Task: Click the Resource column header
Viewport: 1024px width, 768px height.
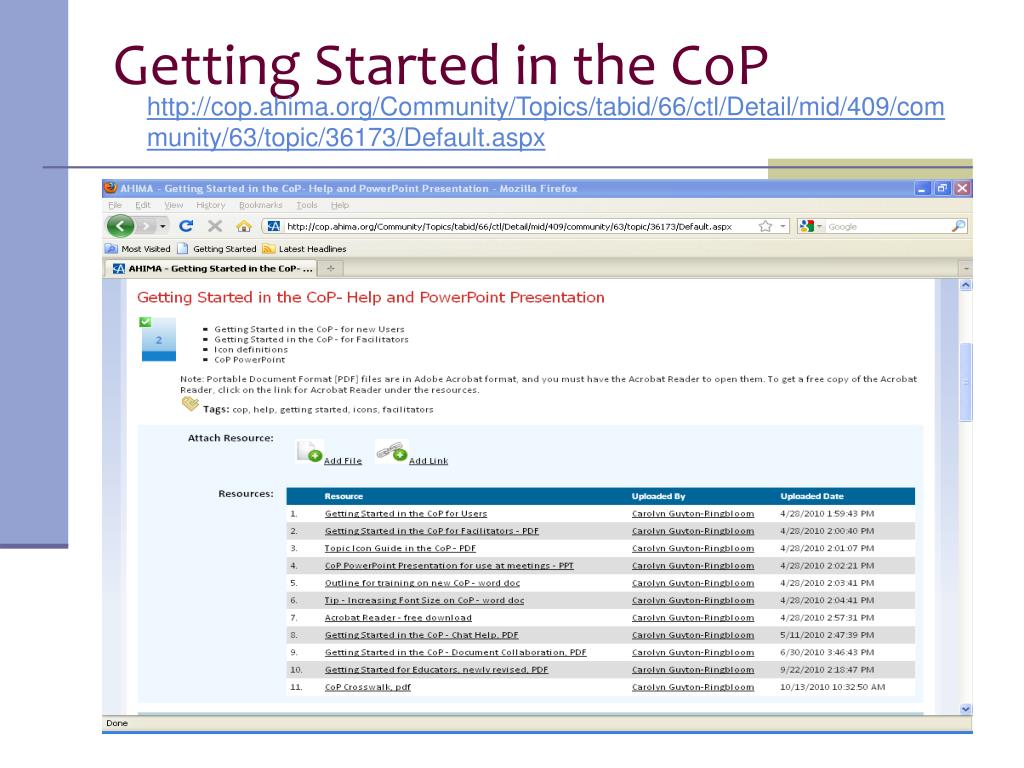Action: [344, 496]
